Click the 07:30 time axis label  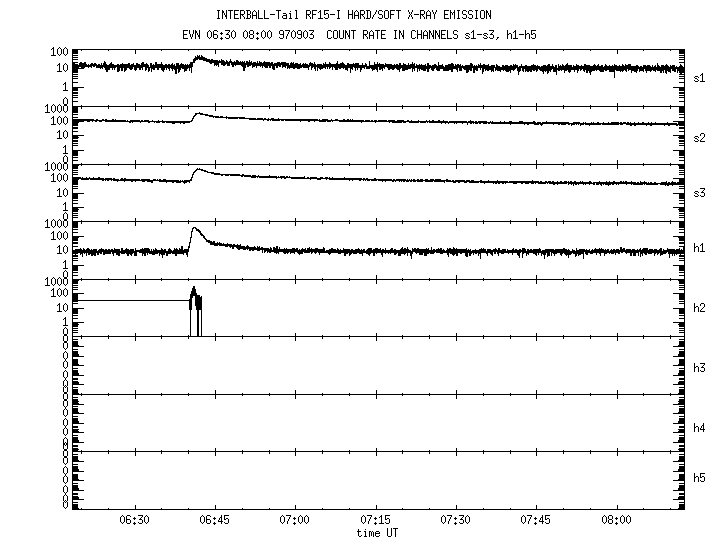click(x=456, y=521)
